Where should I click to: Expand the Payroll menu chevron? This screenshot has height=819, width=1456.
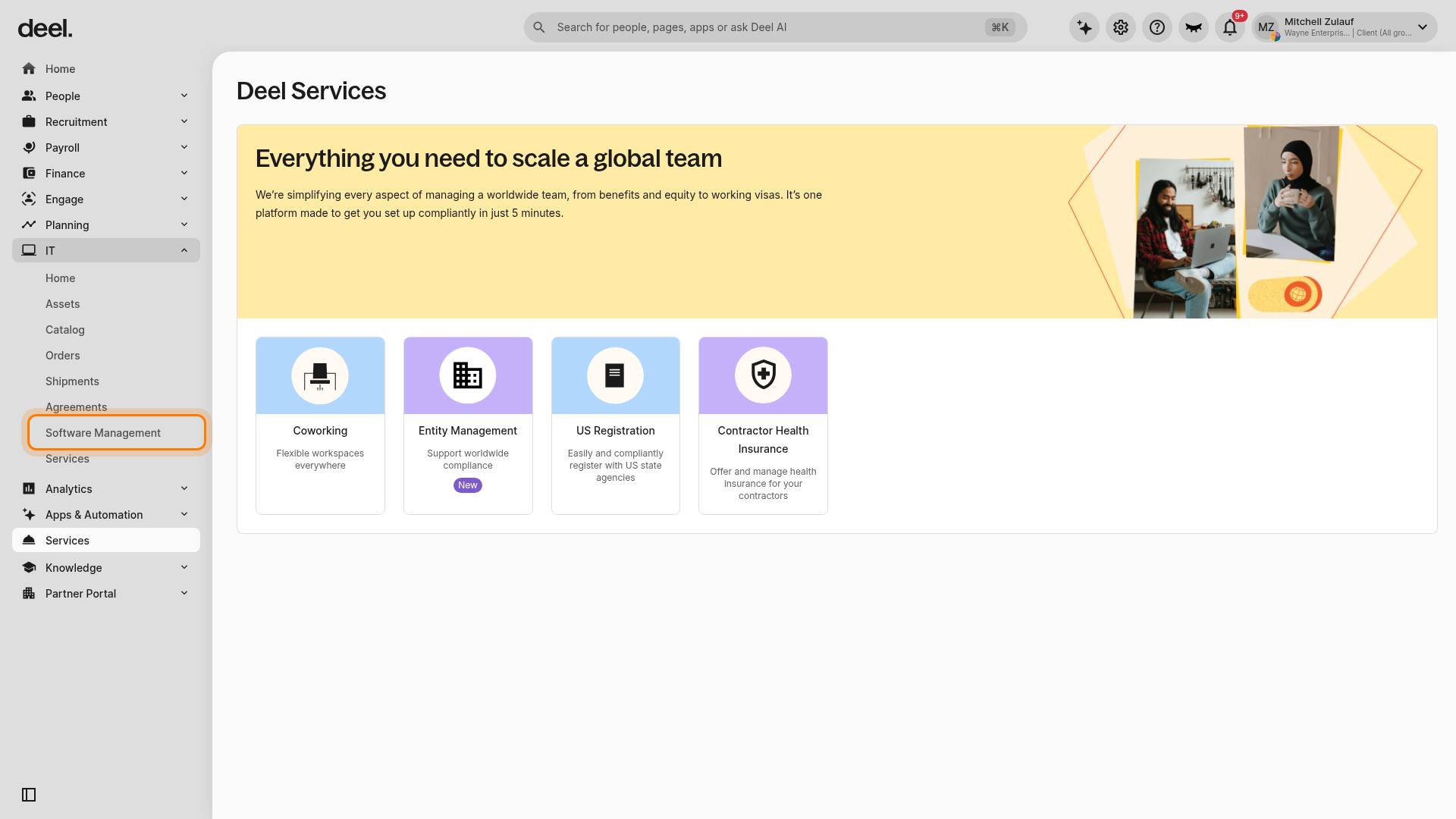click(x=184, y=147)
